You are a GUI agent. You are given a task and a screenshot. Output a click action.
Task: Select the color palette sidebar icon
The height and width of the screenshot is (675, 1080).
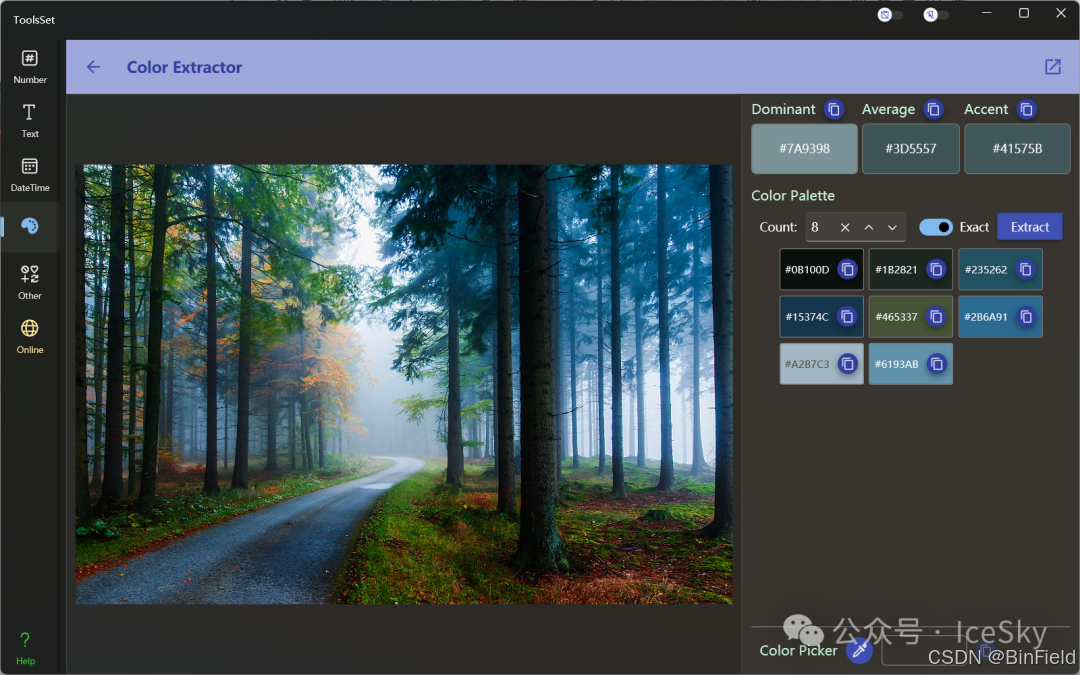[30, 227]
